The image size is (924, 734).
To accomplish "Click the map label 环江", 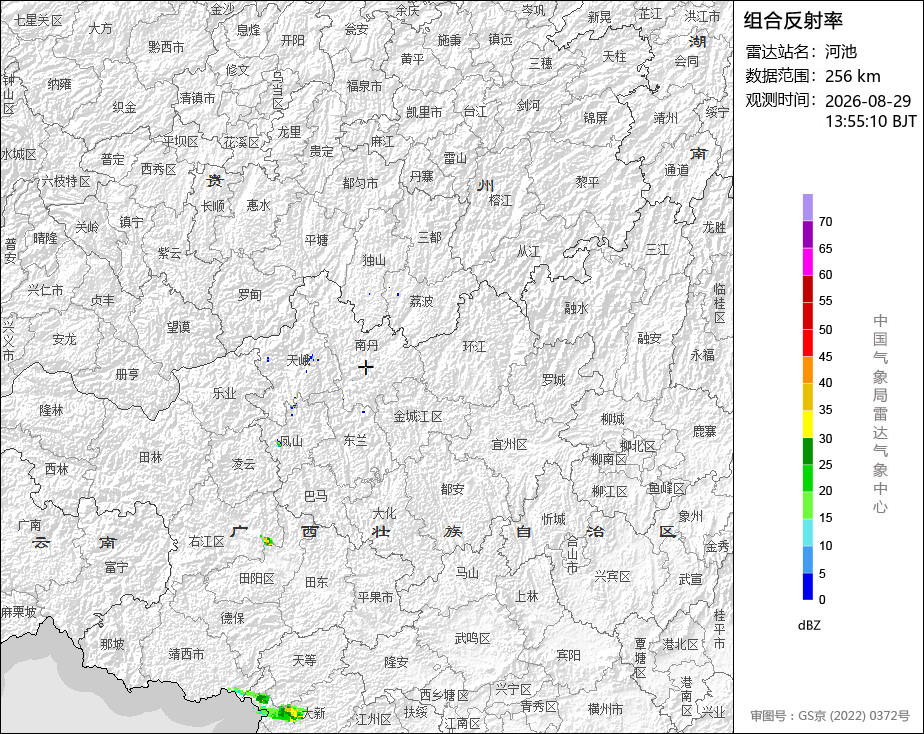I will pos(474,346).
